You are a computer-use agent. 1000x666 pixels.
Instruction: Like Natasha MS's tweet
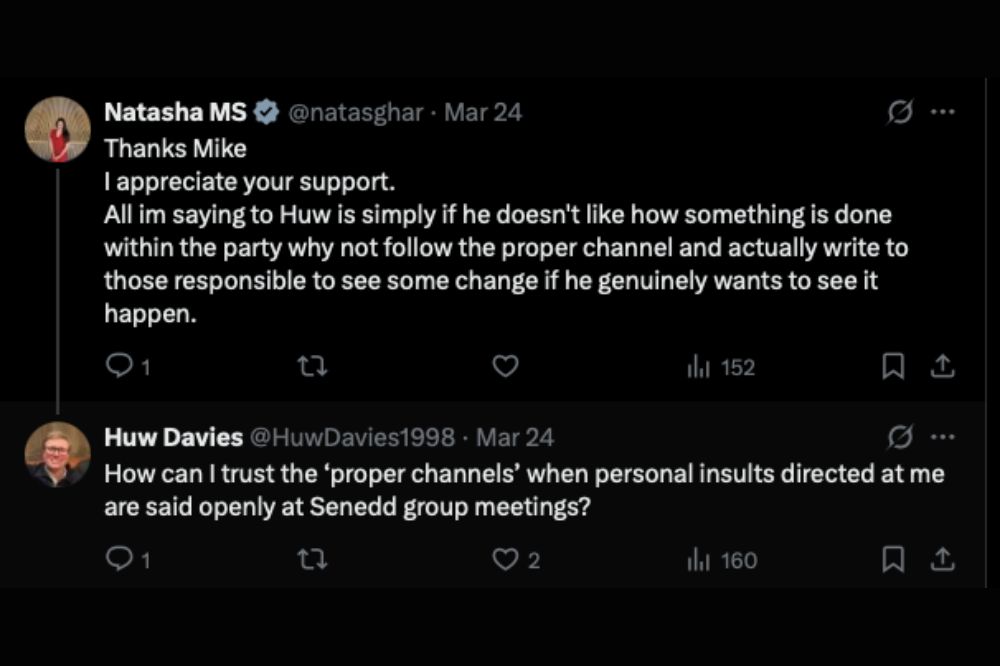[x=506, y=368]
